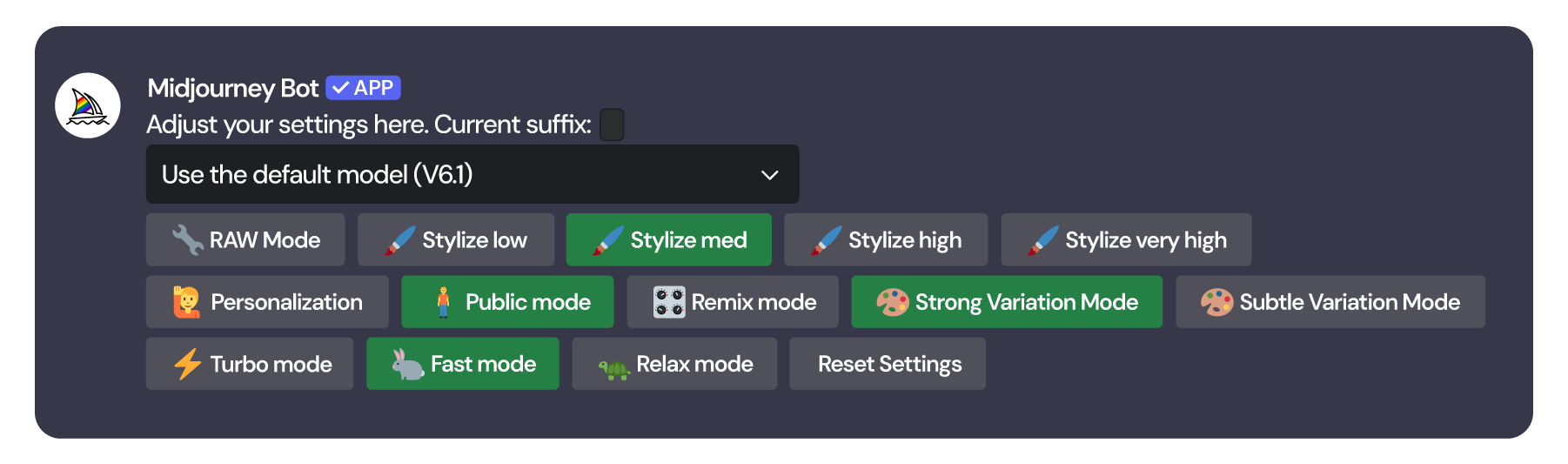Viewport: 1568px width, 464px height.
Task: Click the person icon on Personalization
Action: (187, 302)
